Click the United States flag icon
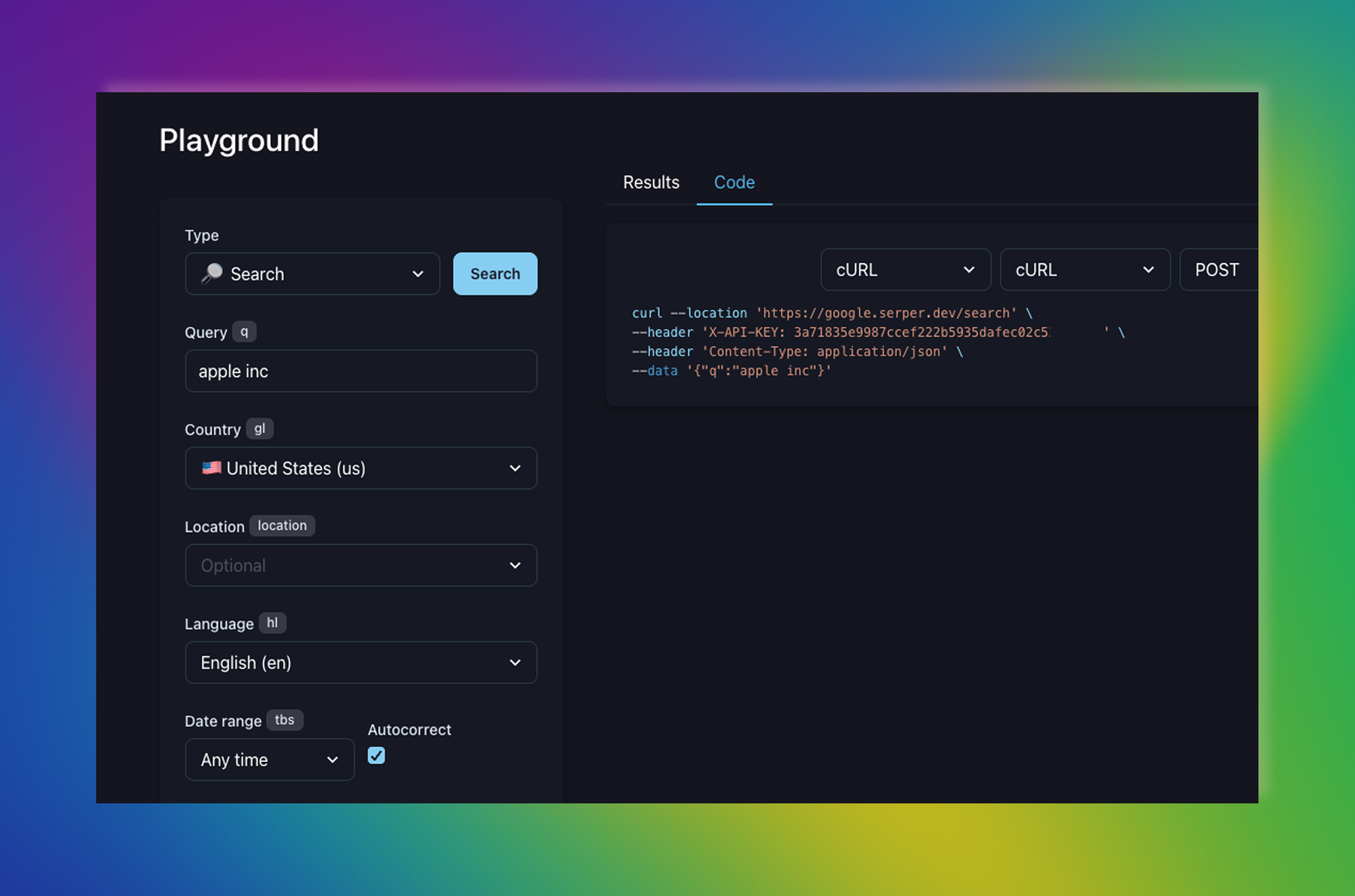Image resolution: width=1355 pixels, height=896 pixels. 211,467
